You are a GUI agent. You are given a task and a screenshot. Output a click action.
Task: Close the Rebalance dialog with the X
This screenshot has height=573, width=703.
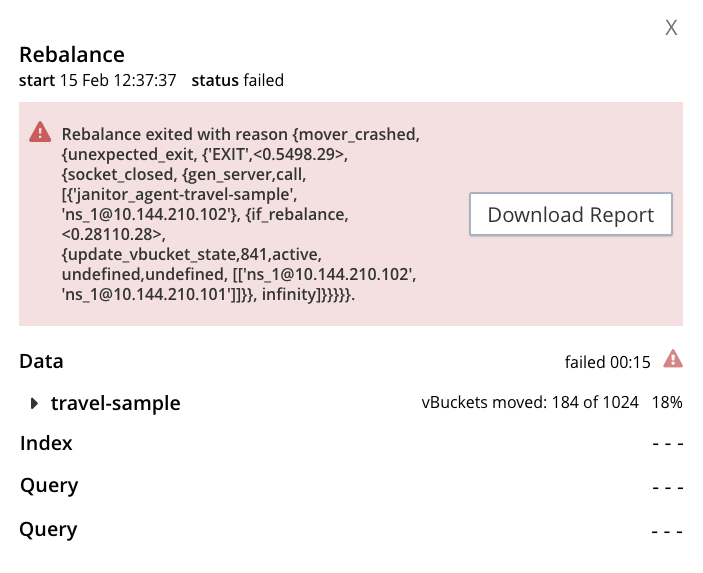tap(672, 28)
